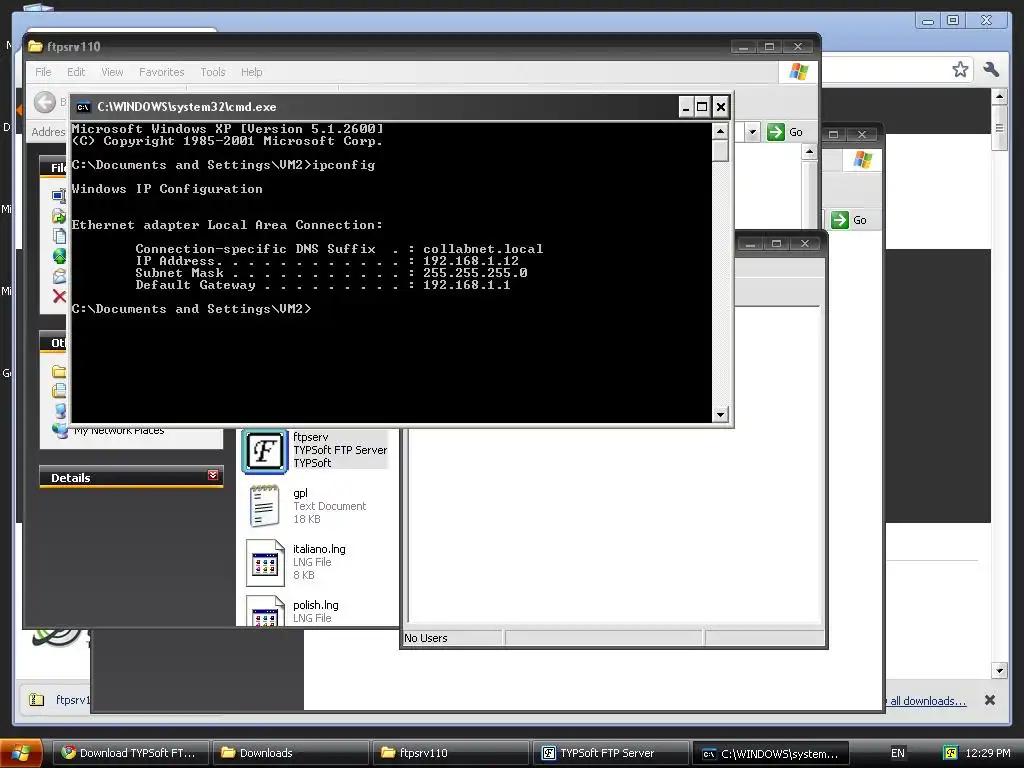Select the italiano.lng file icon

coord(264,562)
